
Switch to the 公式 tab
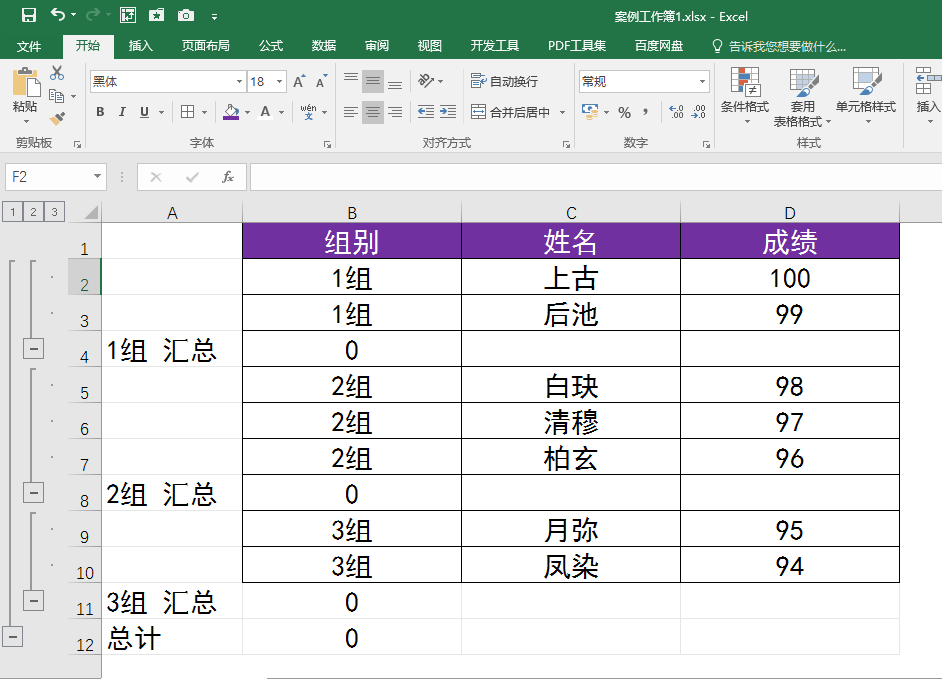271,46
